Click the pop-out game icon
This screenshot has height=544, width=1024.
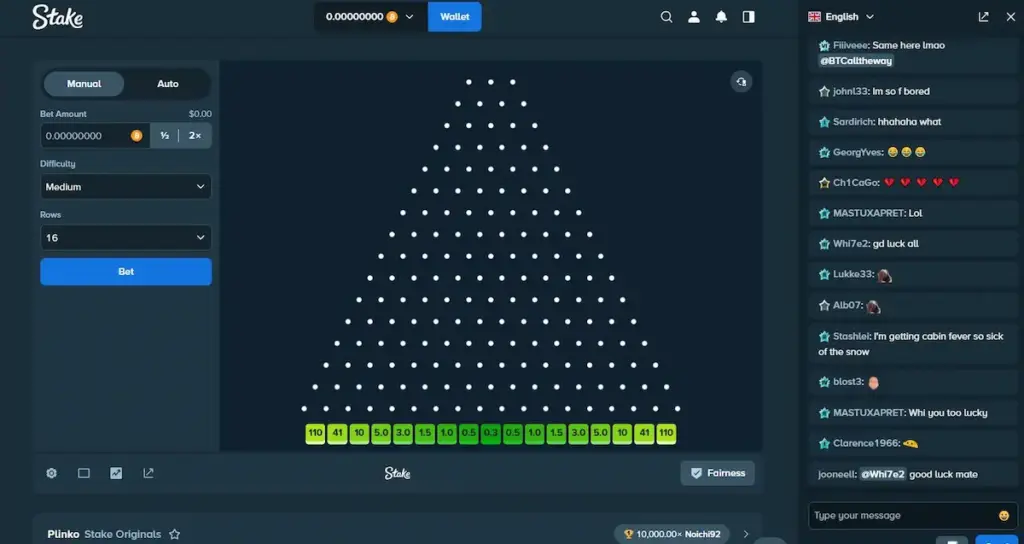[148, 473]
